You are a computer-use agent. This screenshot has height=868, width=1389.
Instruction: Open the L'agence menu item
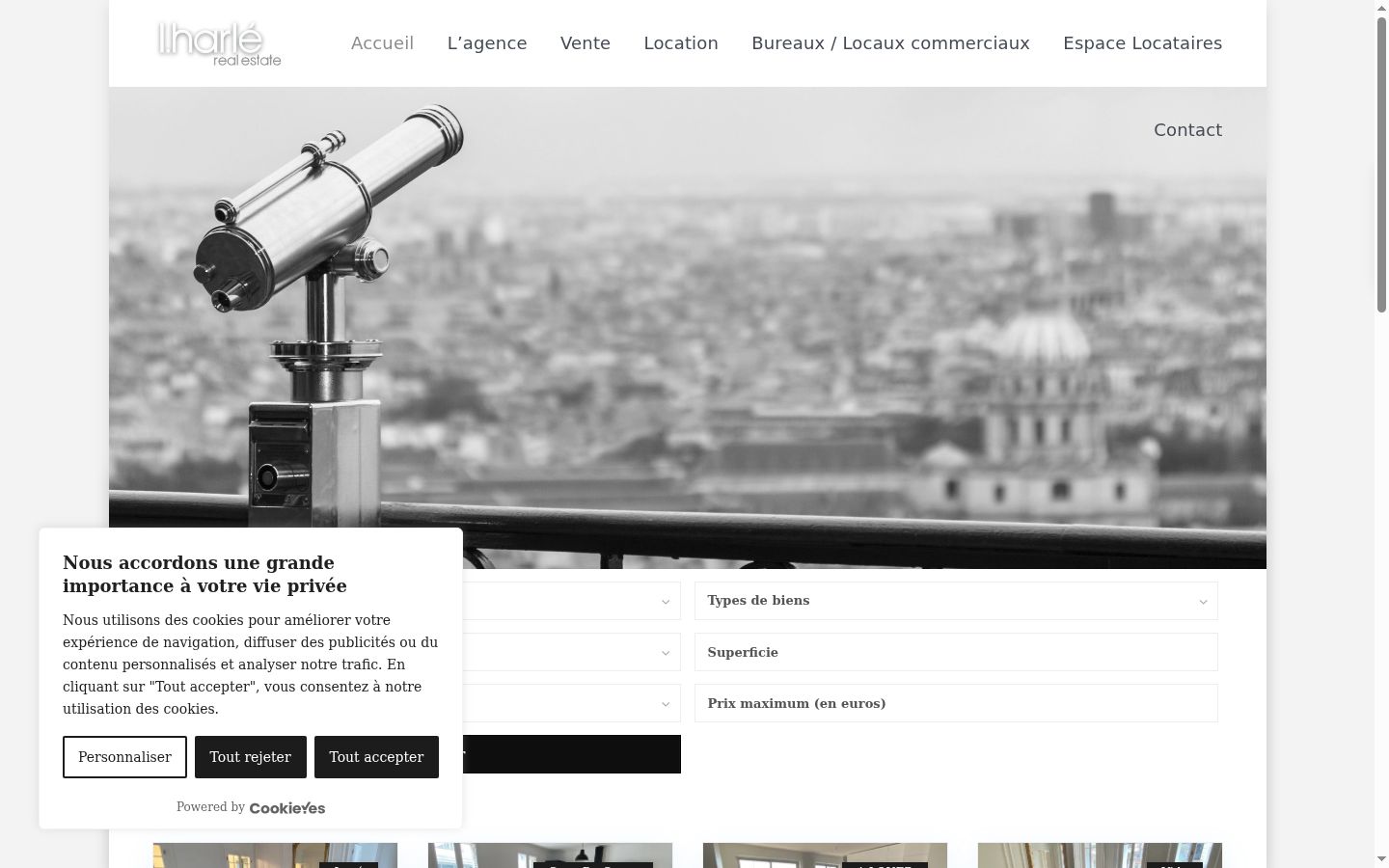point(487,43)
